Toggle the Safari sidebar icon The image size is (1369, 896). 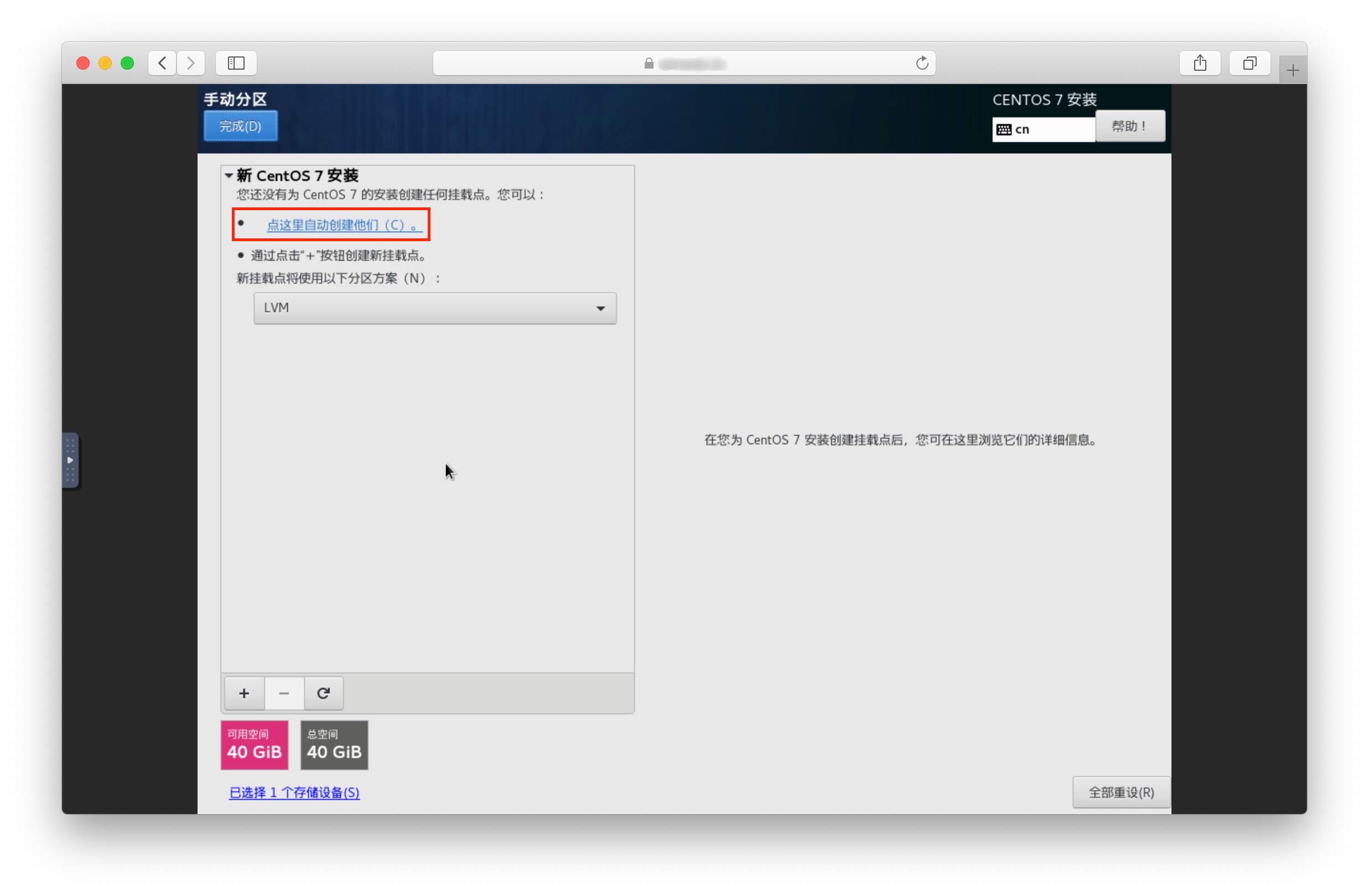click(x=236, y=62)
